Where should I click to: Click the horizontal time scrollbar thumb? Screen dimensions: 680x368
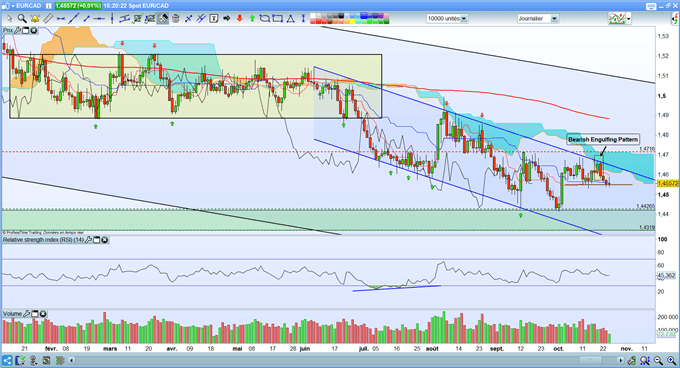point(591,360)
